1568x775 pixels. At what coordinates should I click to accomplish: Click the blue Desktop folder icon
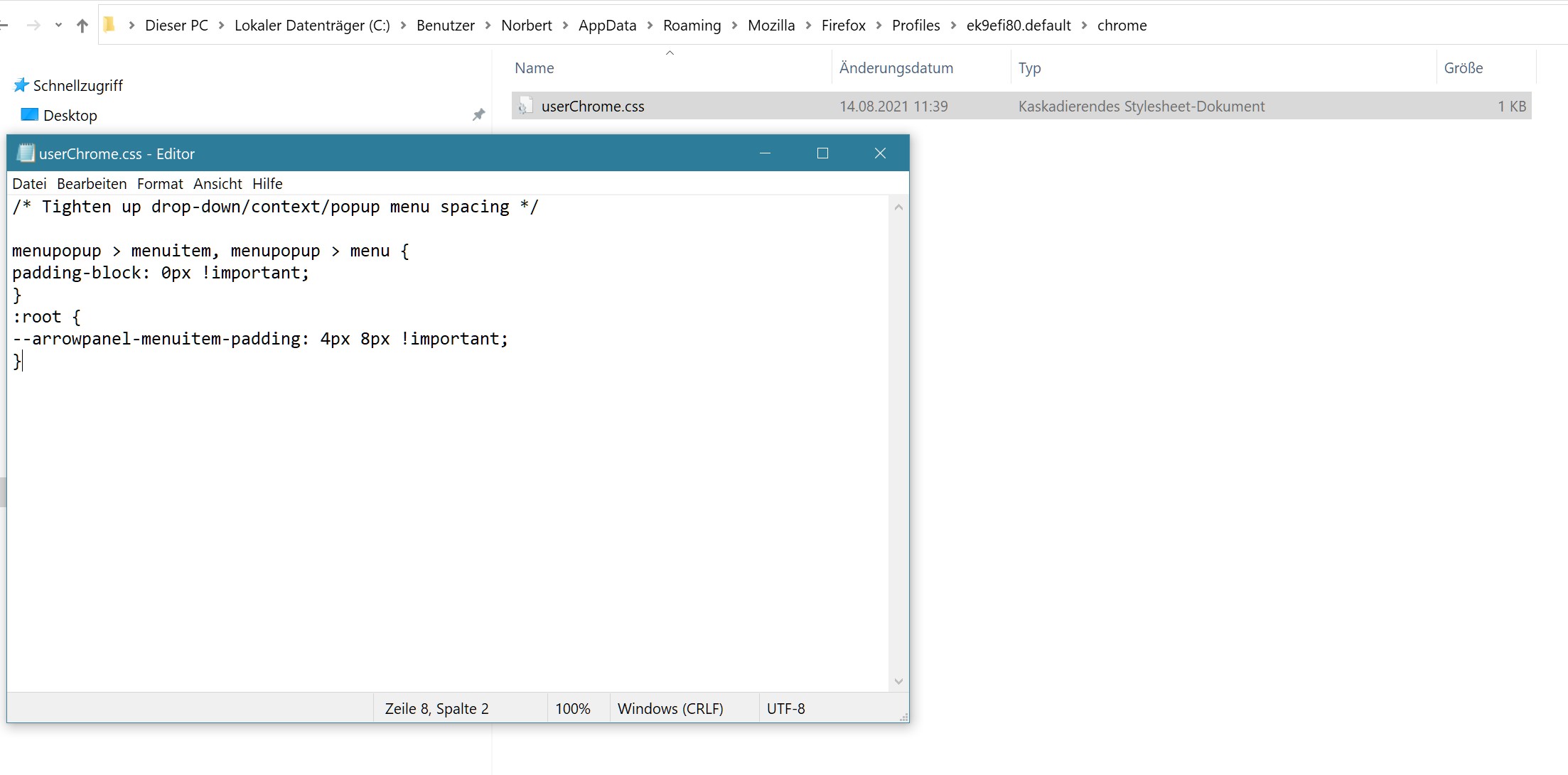(29, 114)
